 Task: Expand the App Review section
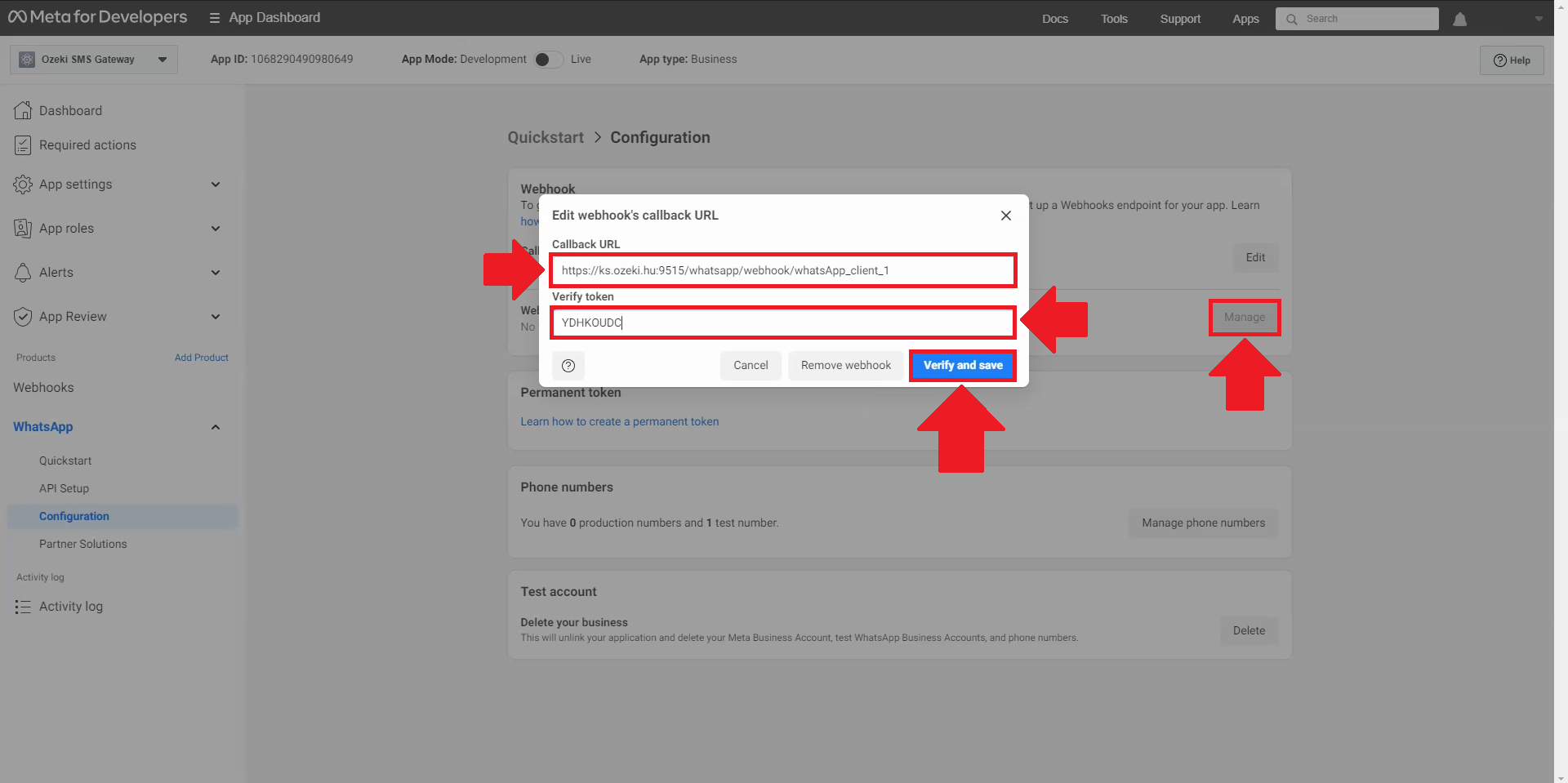(x=216, y=317)
